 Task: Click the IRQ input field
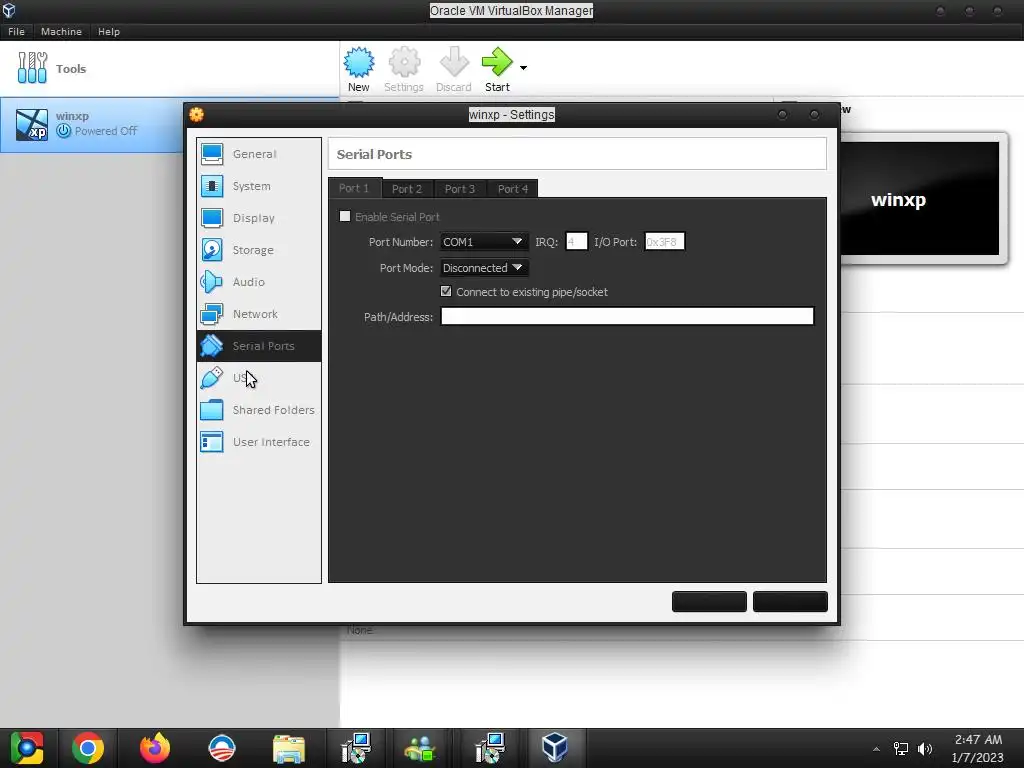point(576,242)
